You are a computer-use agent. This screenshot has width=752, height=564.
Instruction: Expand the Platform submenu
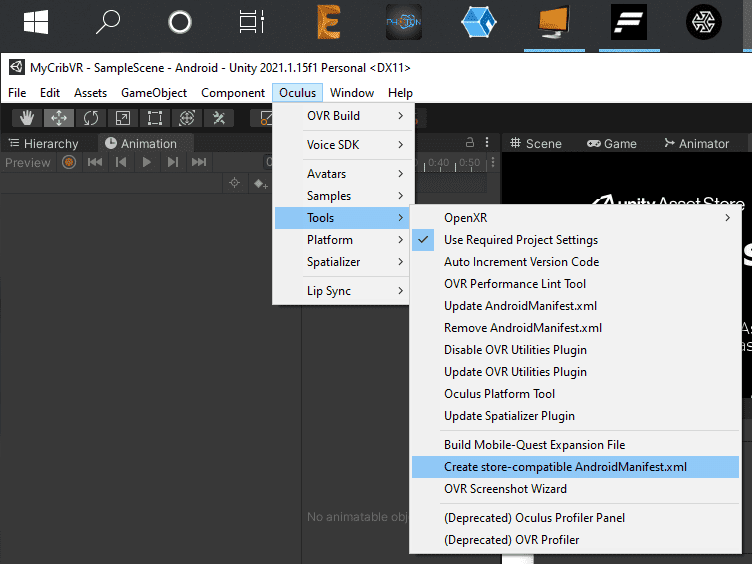342,240
